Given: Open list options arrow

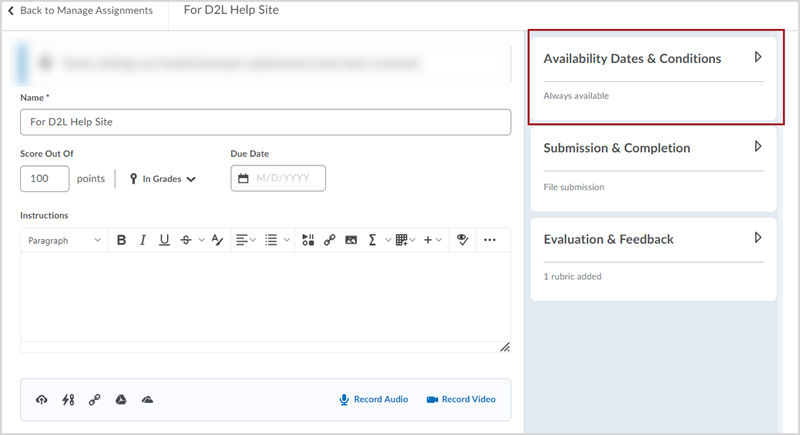Looking at the screenshot, I should click(x=287, y=240).
